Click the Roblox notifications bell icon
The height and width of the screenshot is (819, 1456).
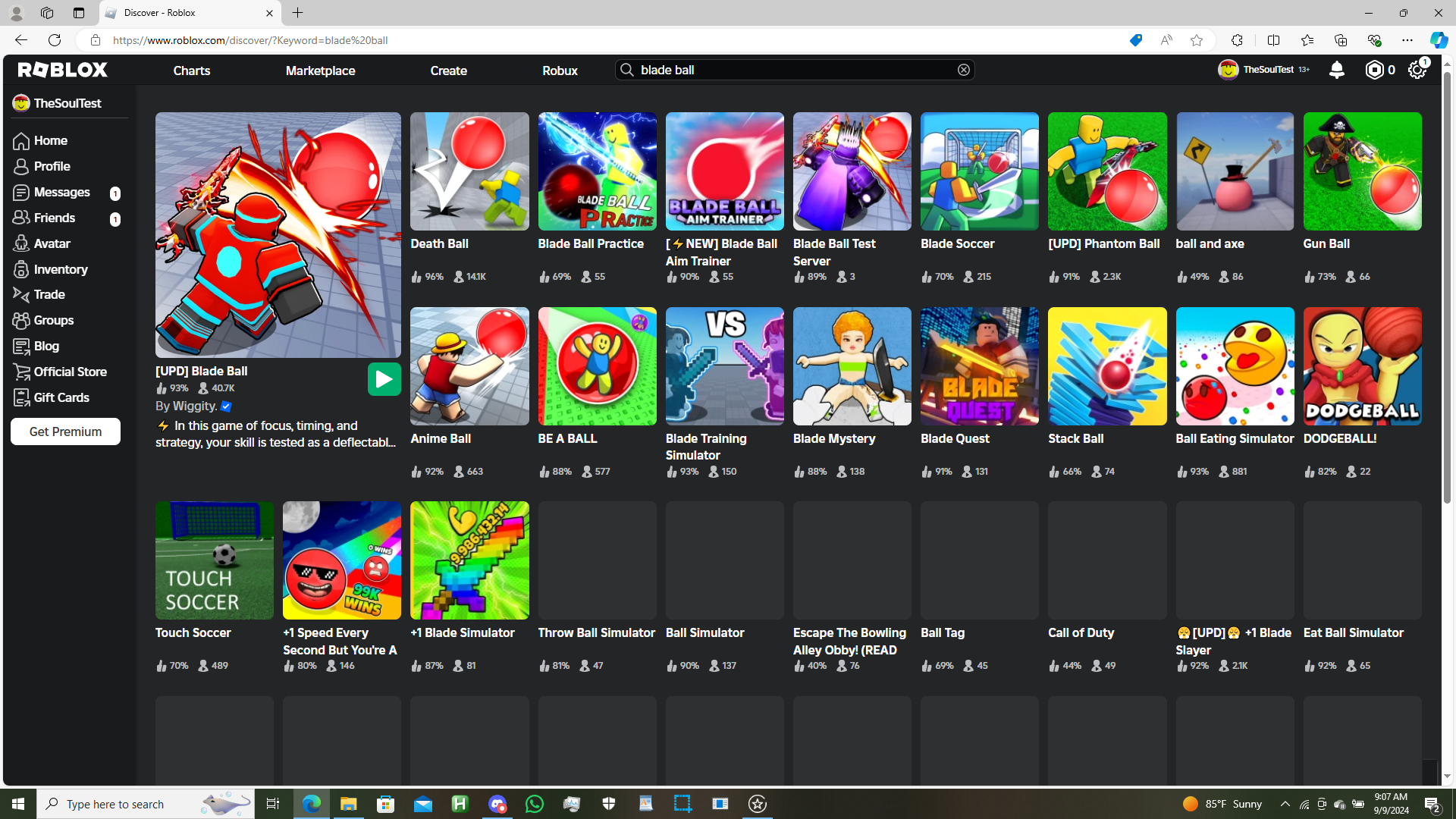[1336, 70]
